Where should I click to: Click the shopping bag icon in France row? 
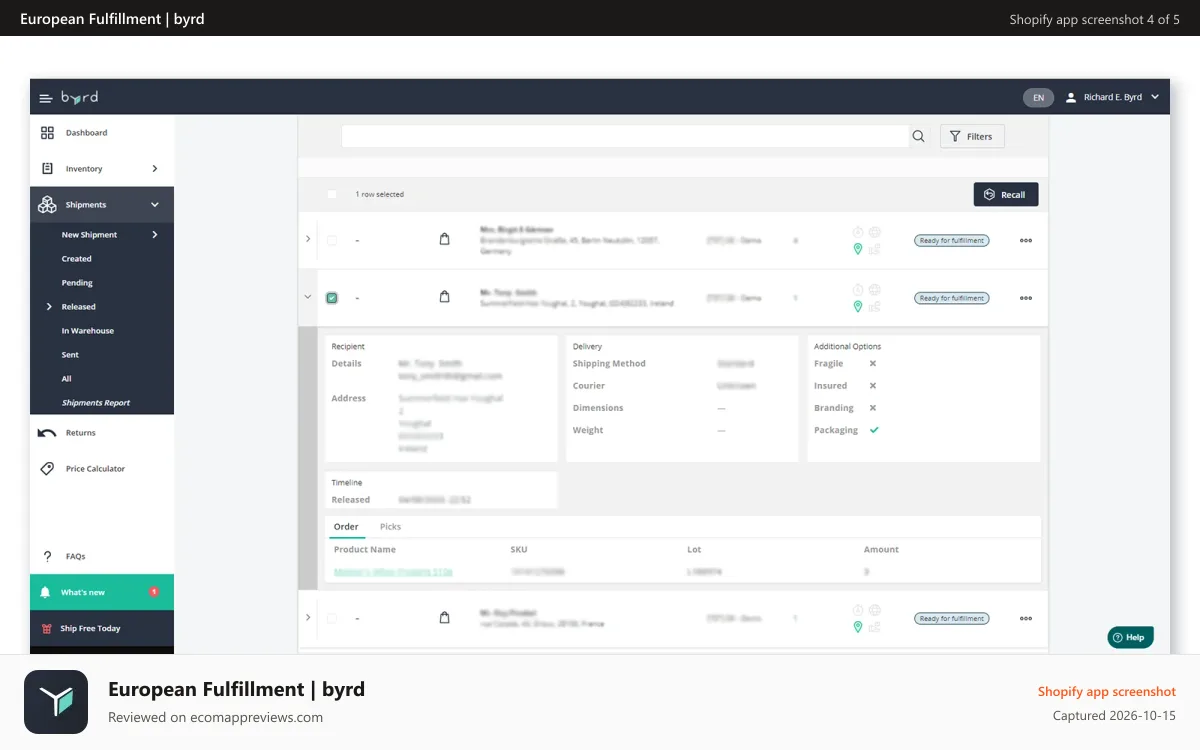click(x=445, y=618)
